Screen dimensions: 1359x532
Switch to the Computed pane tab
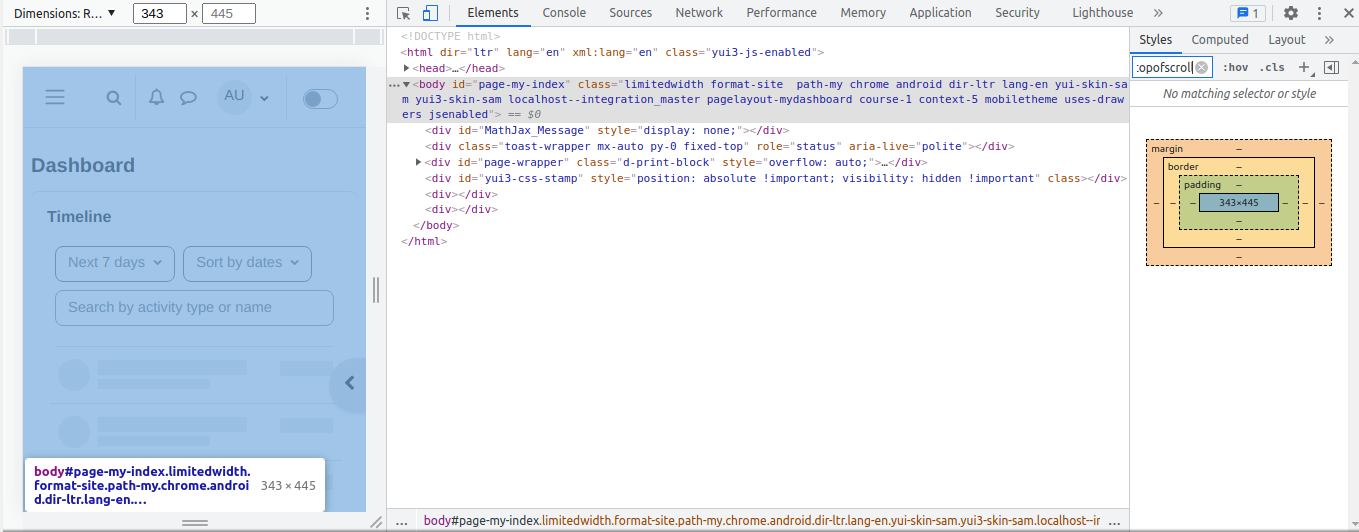point(1220,40)
